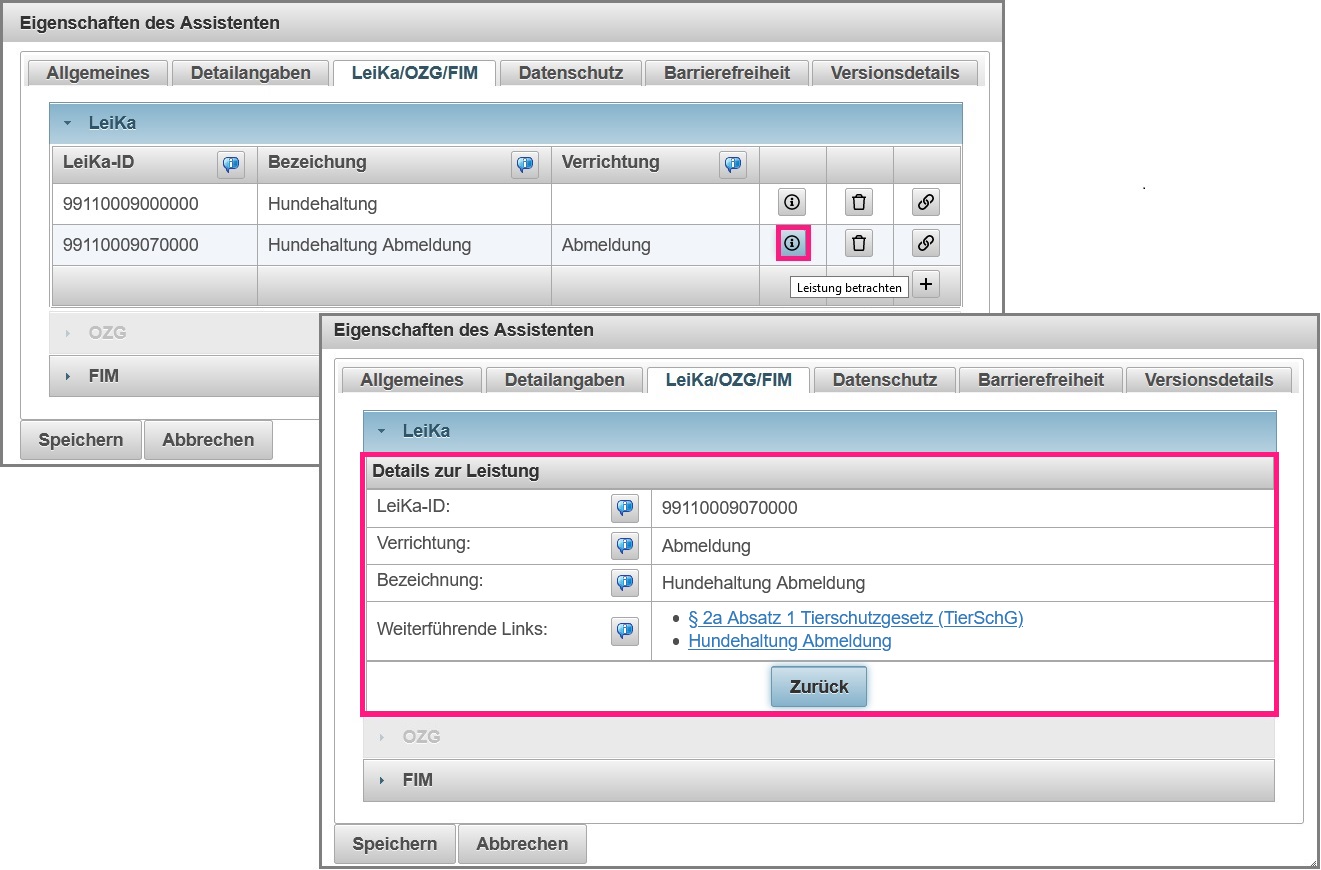Collapse the LeiKa section in back window

pos(506,123)
